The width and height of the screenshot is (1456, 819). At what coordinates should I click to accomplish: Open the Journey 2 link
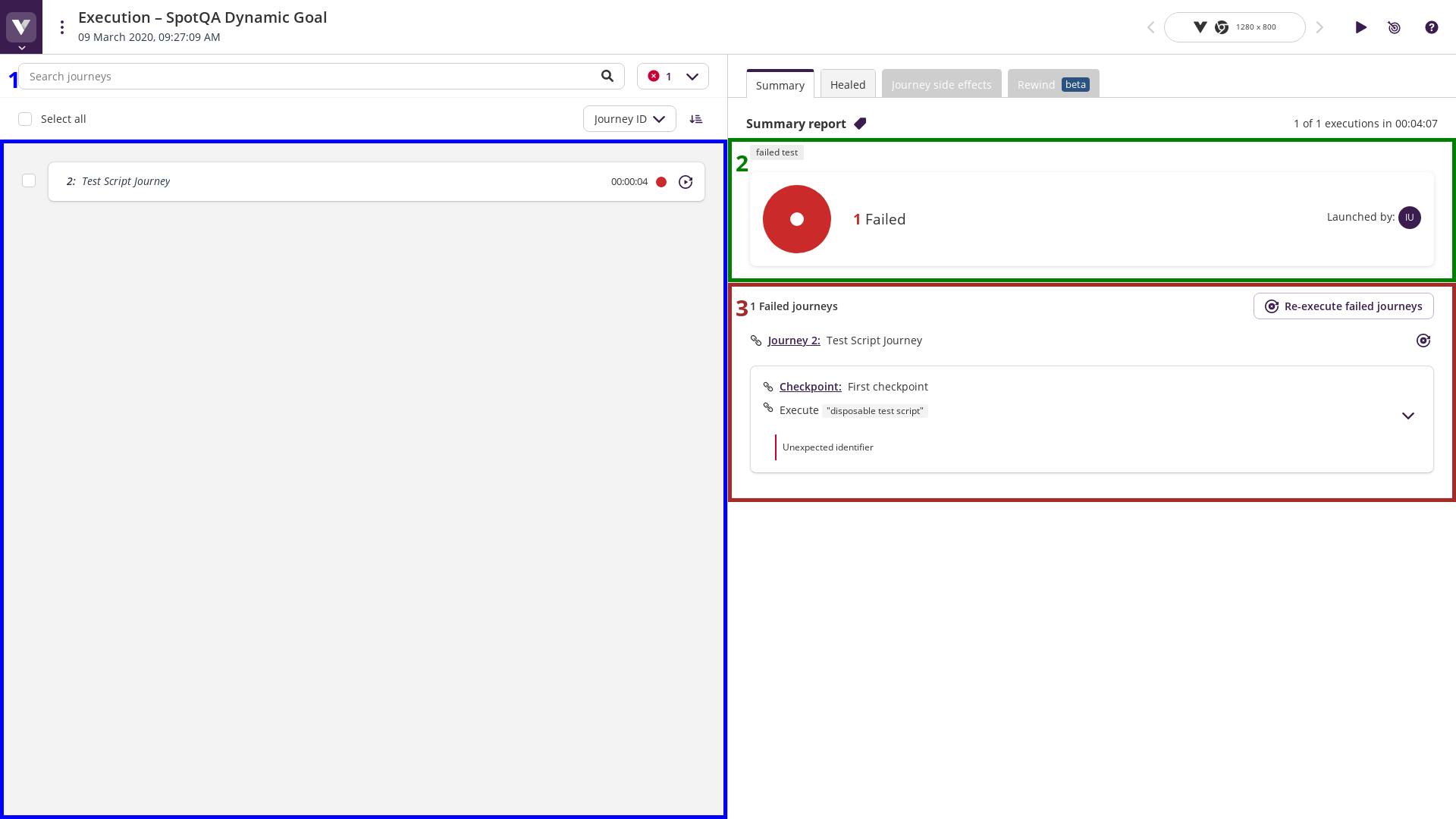click(794, 340)
